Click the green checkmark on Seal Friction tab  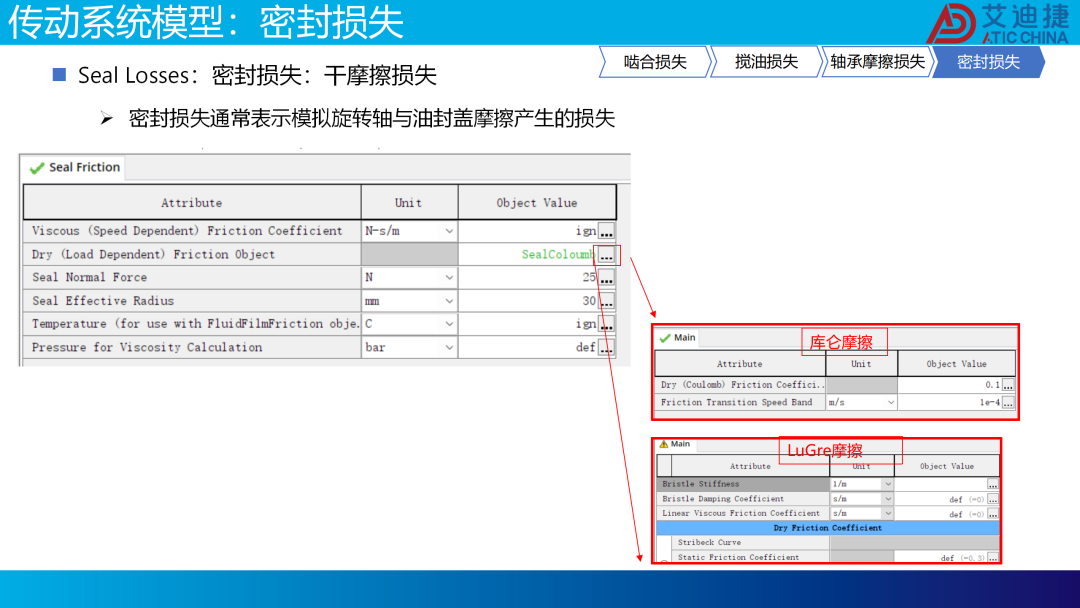click(x=37, y=168)
